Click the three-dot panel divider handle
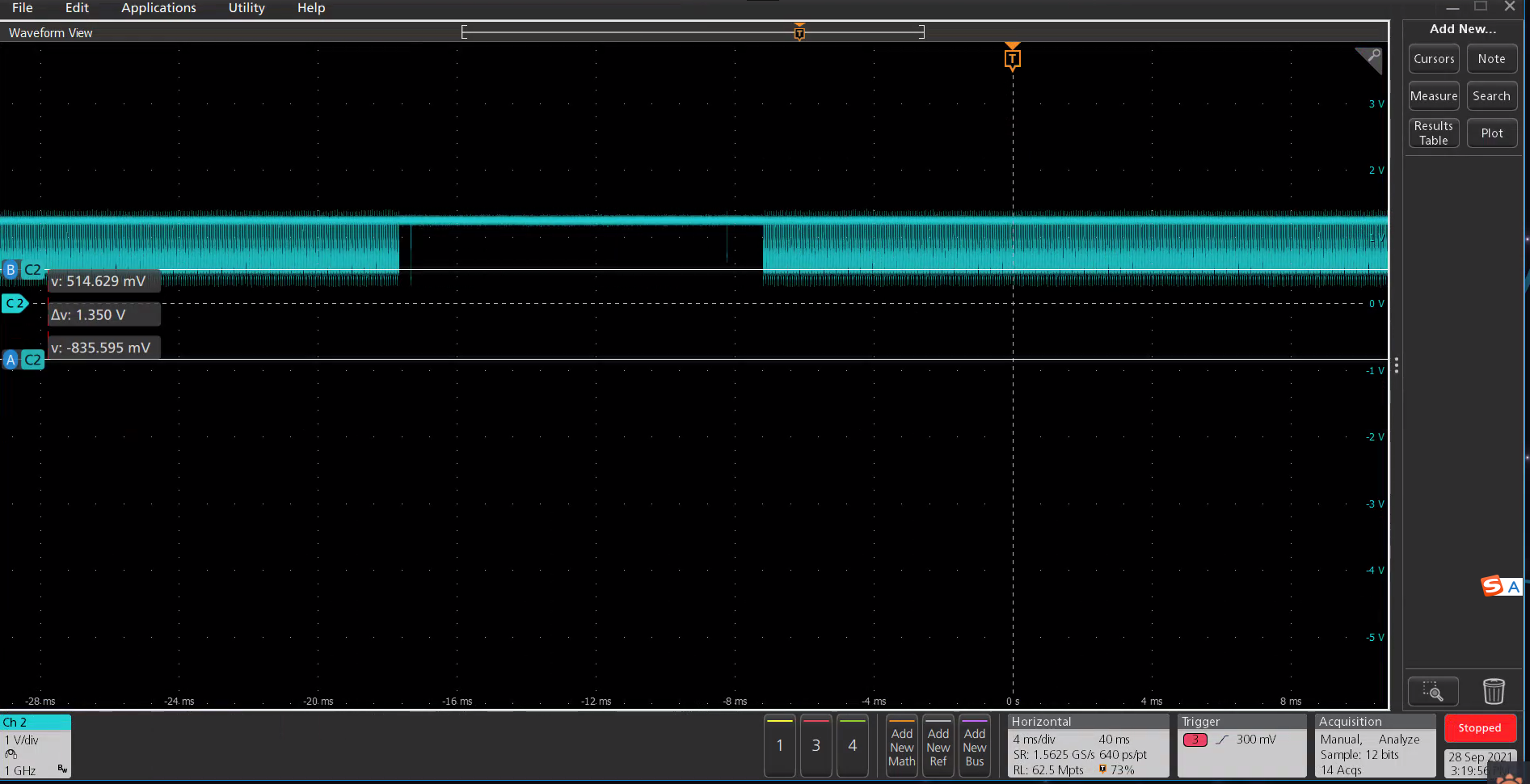 1396,366
